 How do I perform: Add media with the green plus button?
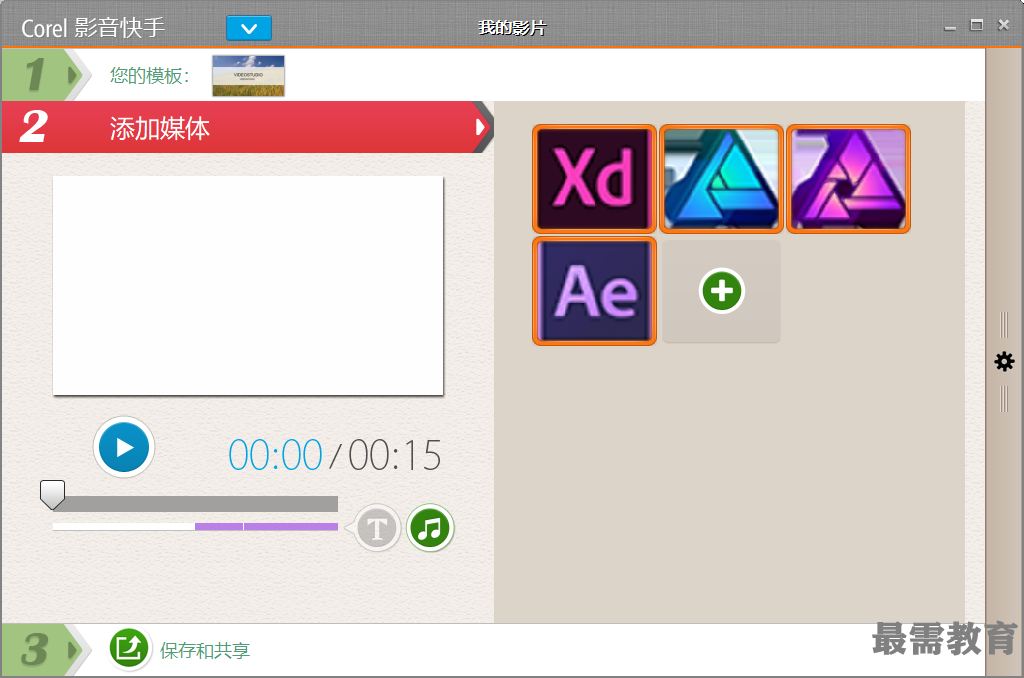[722, 291]
